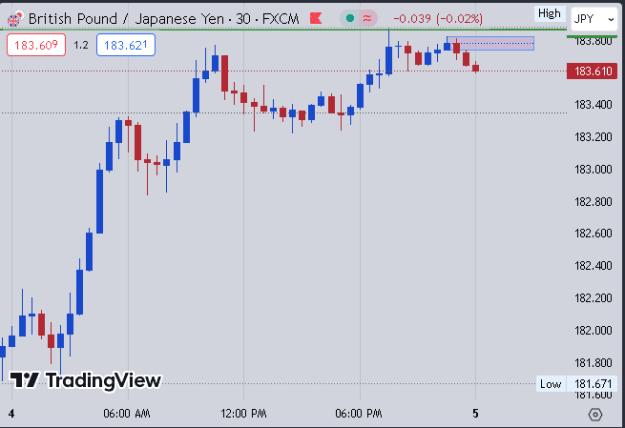Open chart settings gear icon at bottom right

595,414
